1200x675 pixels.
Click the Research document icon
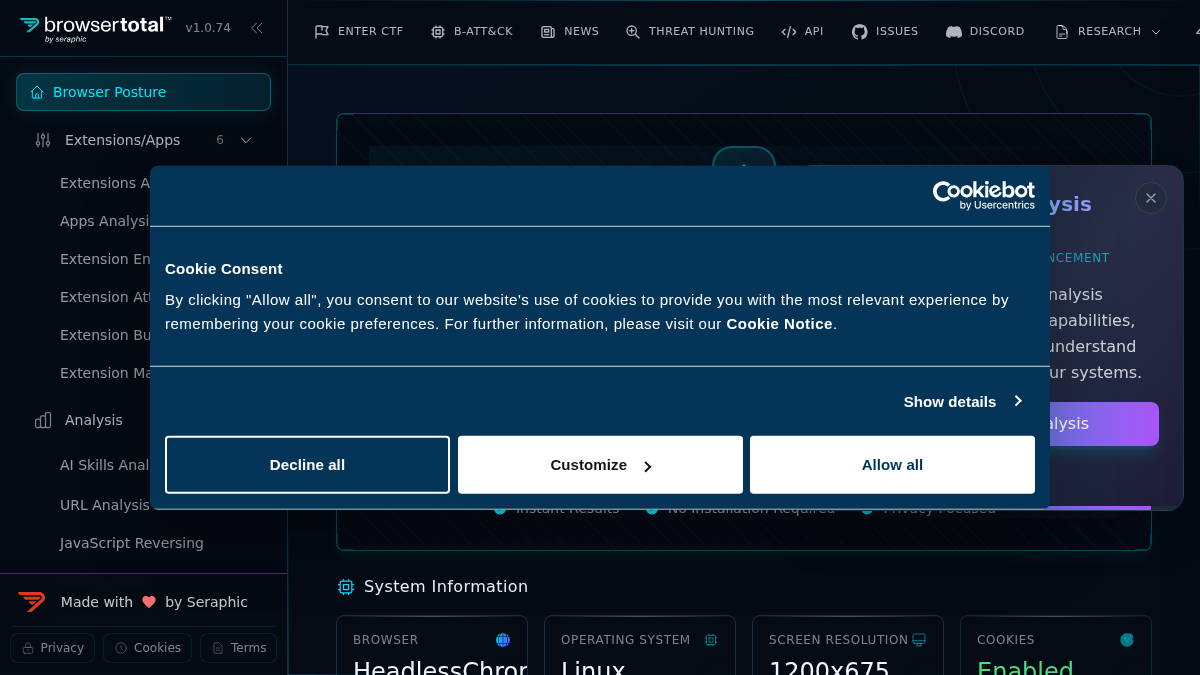coord(1062,32)
